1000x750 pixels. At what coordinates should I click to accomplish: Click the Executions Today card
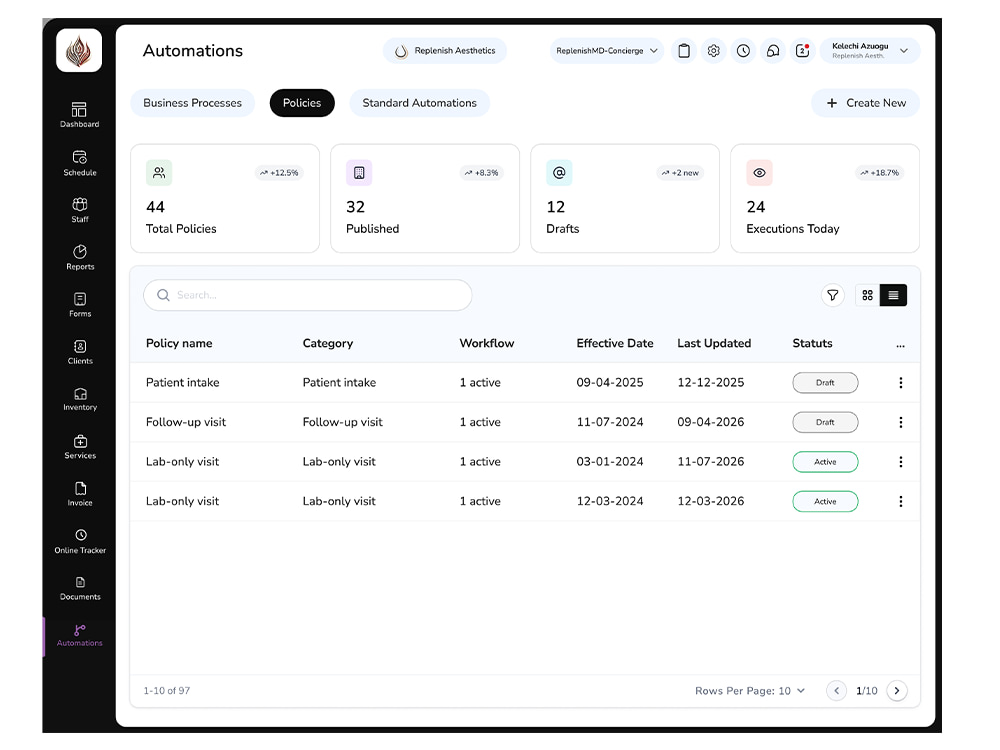[825, 198]
